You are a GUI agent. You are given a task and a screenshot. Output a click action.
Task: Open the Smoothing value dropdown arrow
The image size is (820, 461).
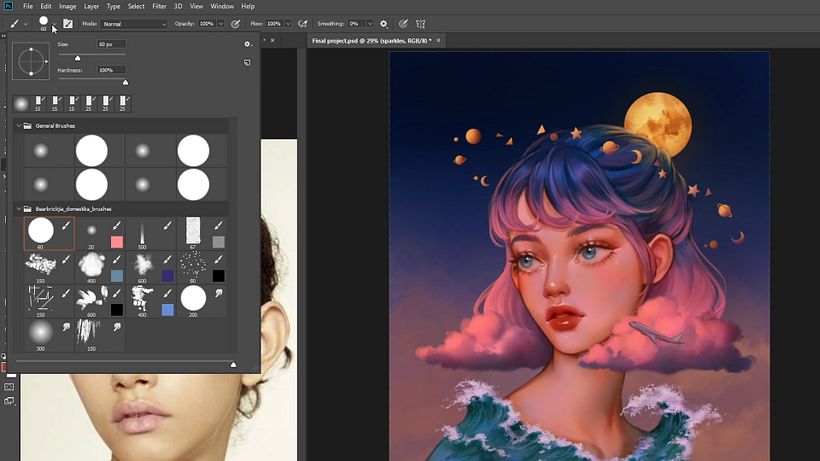pyautogui.click(x=370, y=24)
